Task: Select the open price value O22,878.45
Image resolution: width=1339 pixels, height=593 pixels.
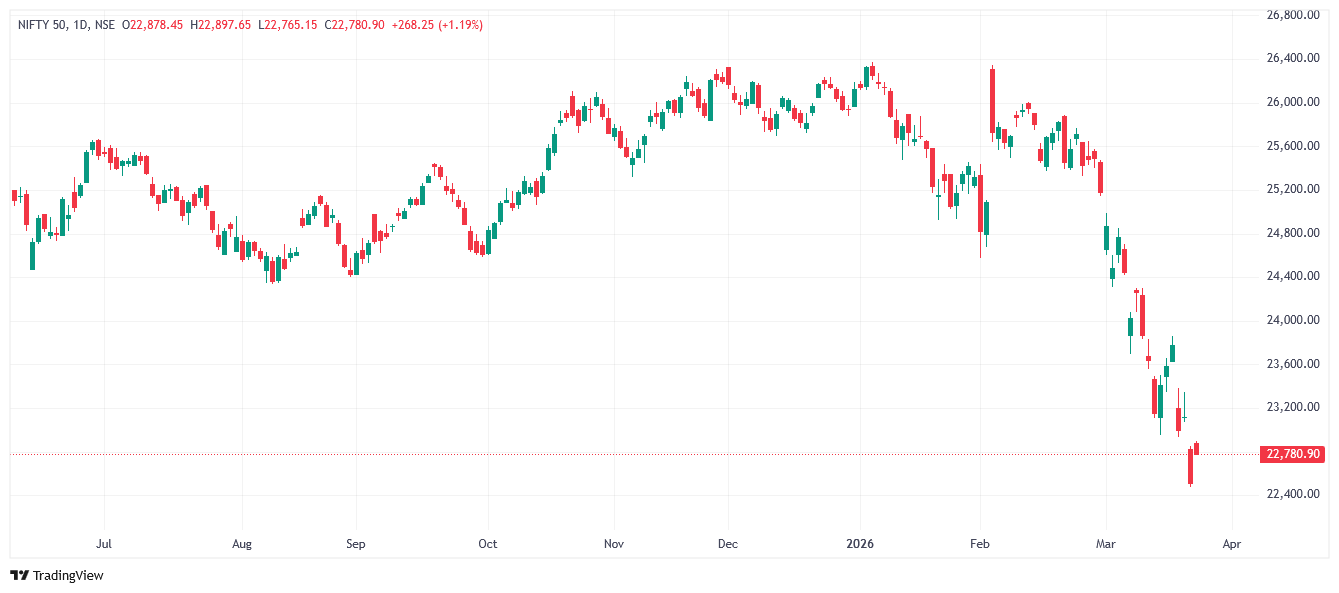Action: point(152,24)
